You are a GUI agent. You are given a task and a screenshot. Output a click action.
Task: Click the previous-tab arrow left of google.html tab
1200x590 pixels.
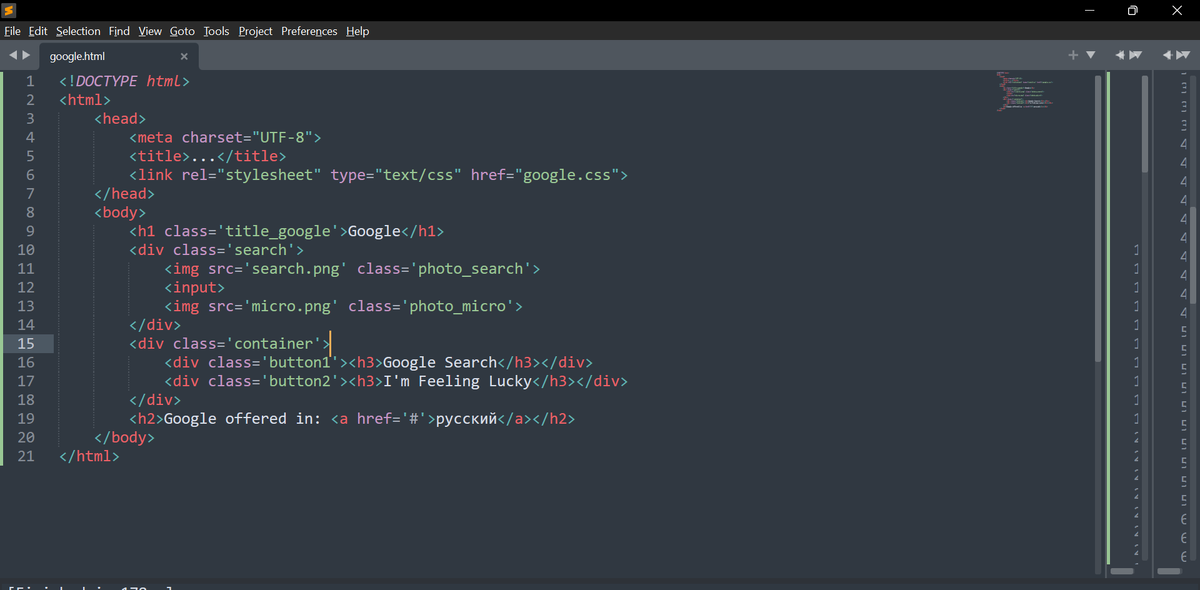12,56
